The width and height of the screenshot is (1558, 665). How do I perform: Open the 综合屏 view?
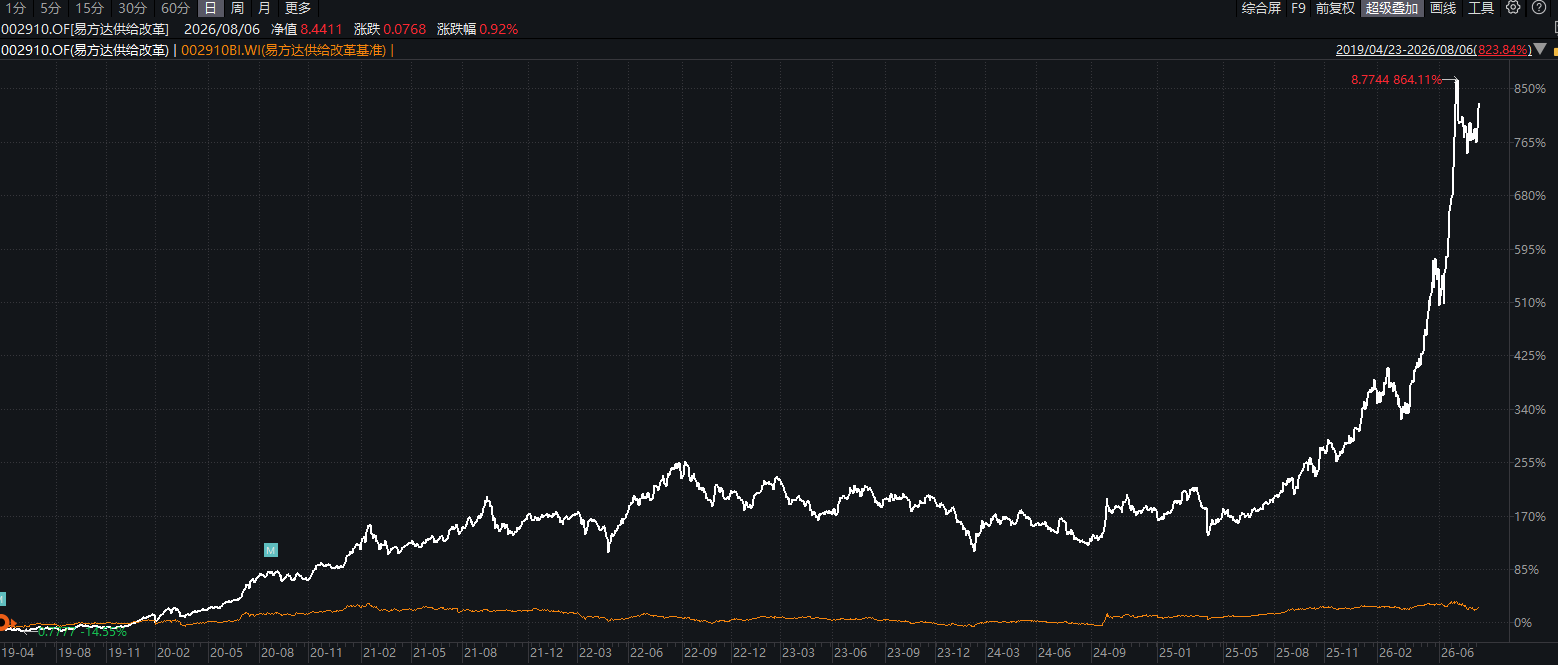click(x=1261, y=8)
